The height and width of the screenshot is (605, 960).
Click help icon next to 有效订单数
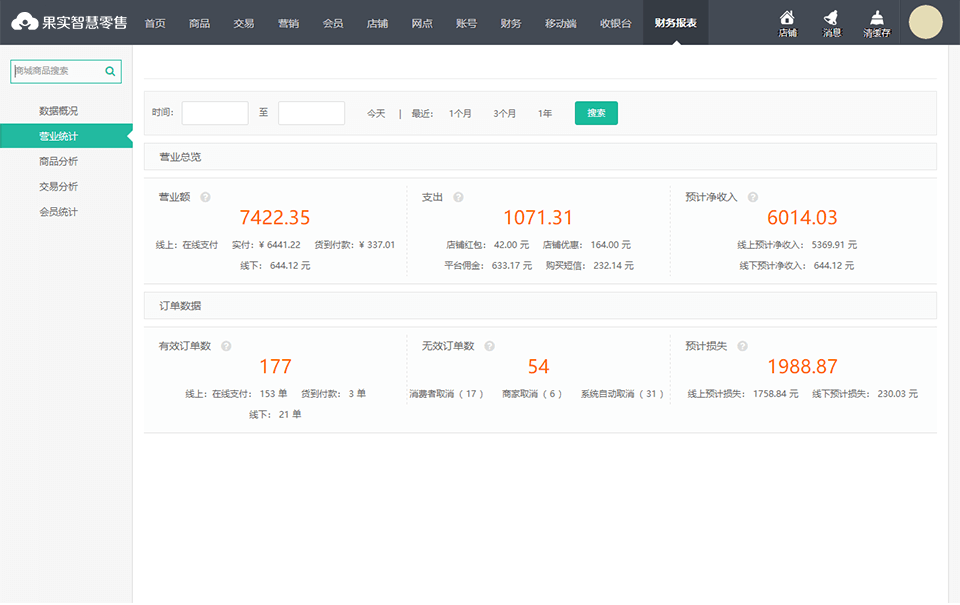click(226, 346)
